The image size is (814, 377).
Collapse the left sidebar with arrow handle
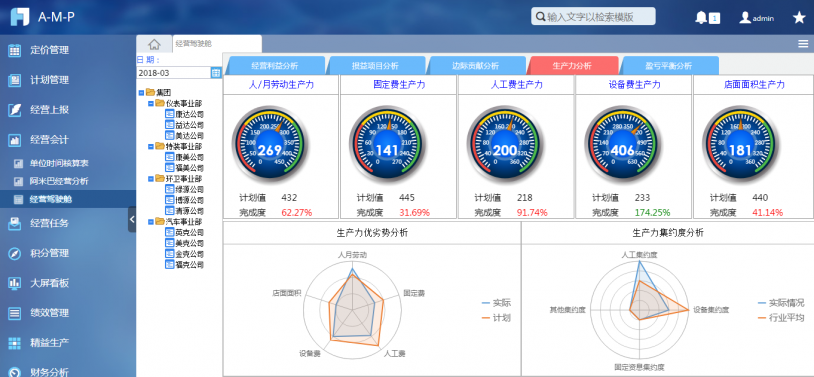click(132, 220)
